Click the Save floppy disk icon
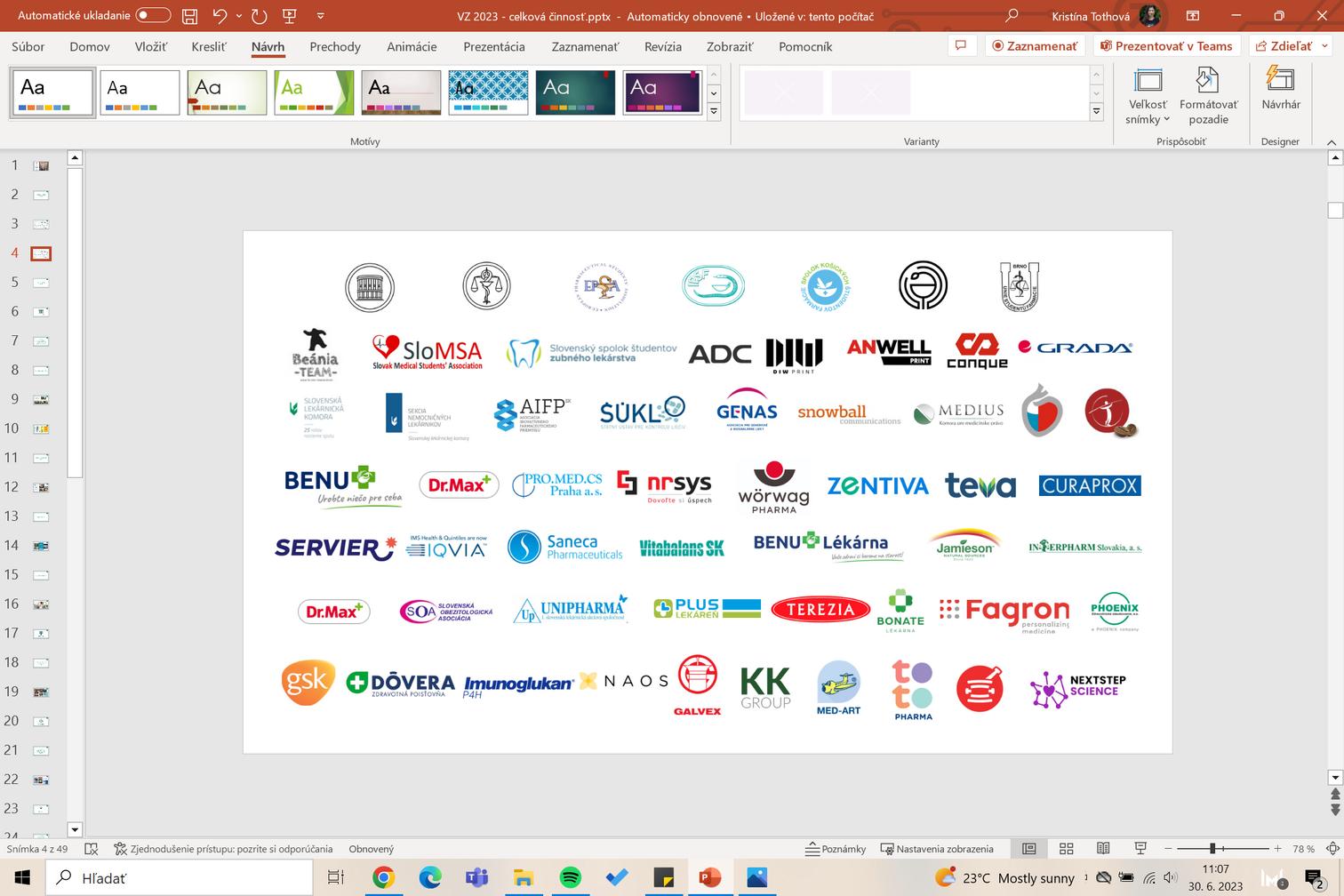Screen dimensions: 1344x896 (x=189, y=16)
